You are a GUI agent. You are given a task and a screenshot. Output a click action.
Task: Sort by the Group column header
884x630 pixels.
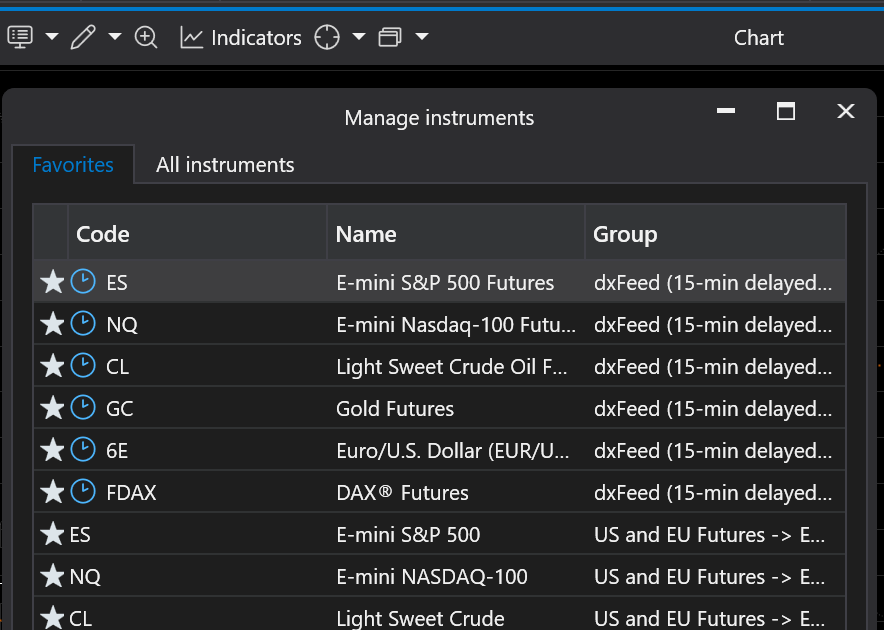(x=625, y=234)
